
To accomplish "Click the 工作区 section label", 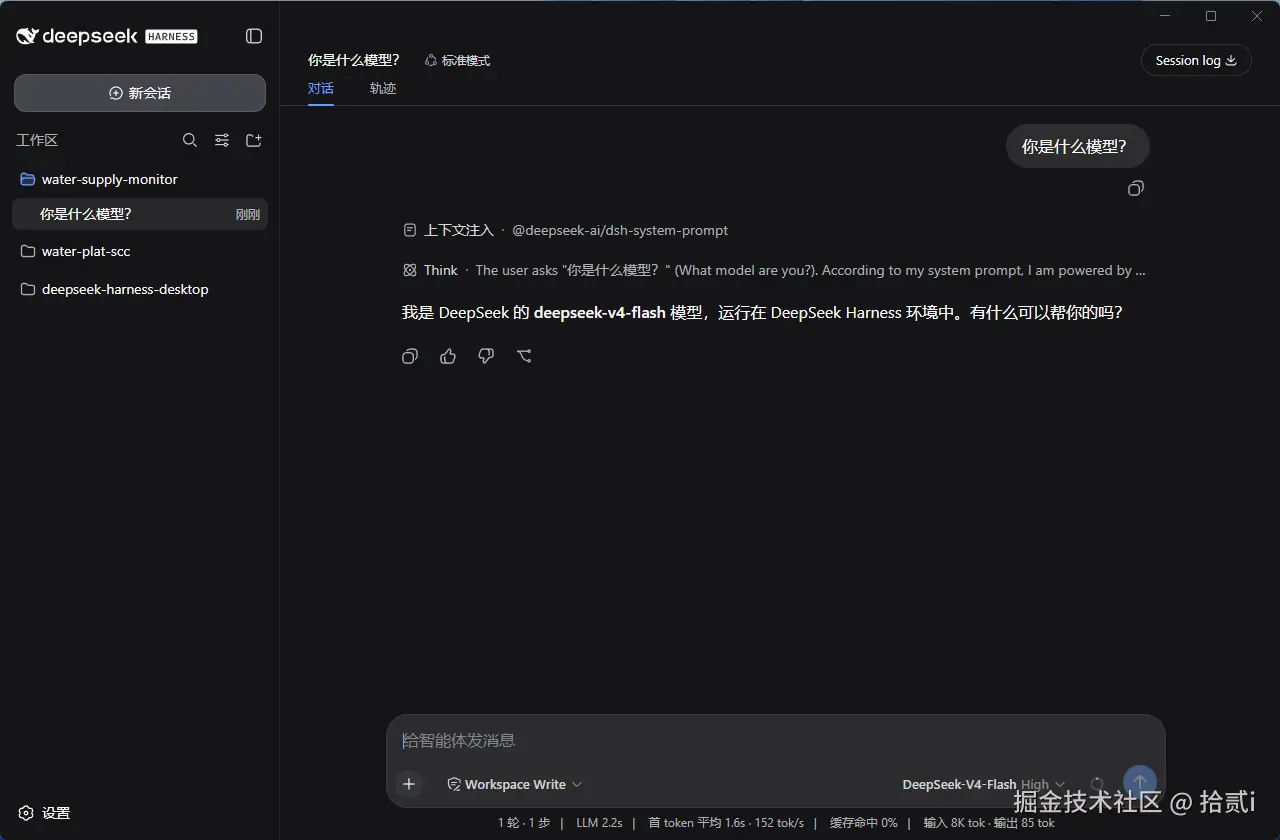I will tap(37, 140).
